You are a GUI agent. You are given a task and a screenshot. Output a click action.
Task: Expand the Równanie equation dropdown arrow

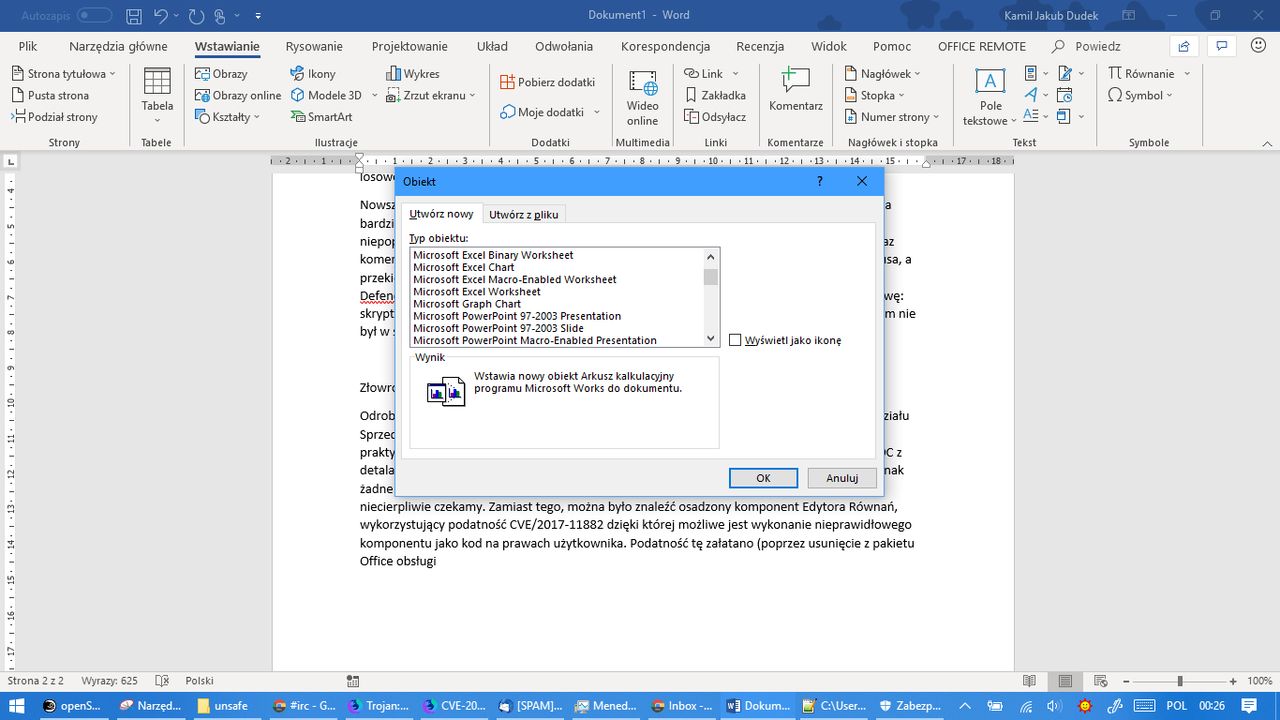1187,74
